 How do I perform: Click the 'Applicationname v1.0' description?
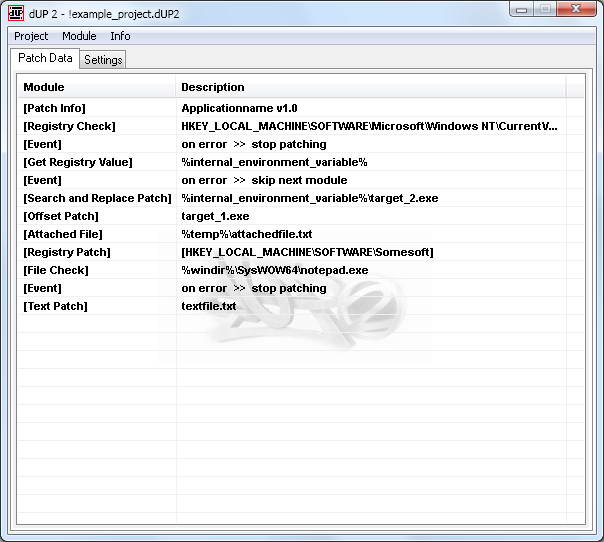(x=239, y=108)
